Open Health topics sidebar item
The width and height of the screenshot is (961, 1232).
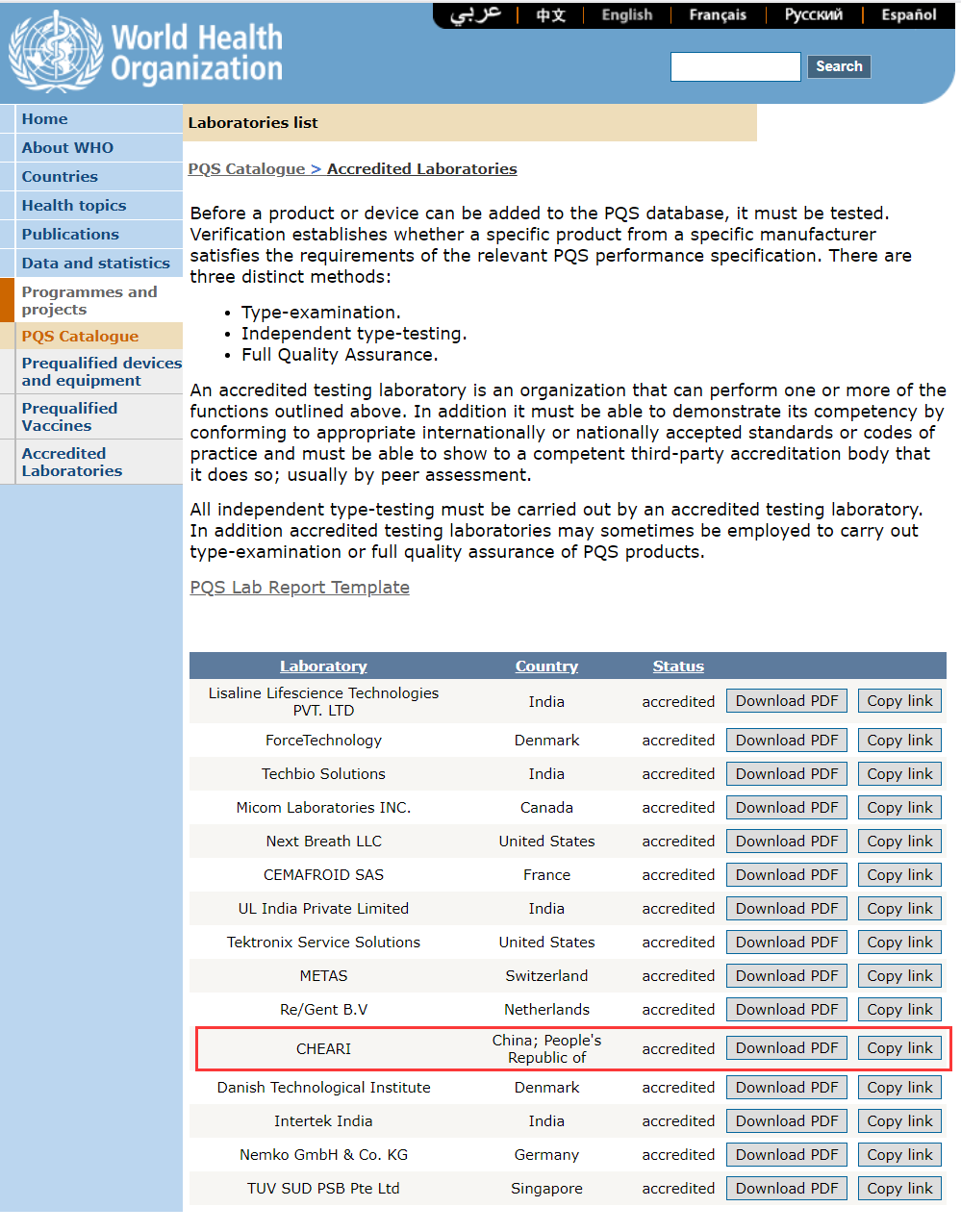74,206
